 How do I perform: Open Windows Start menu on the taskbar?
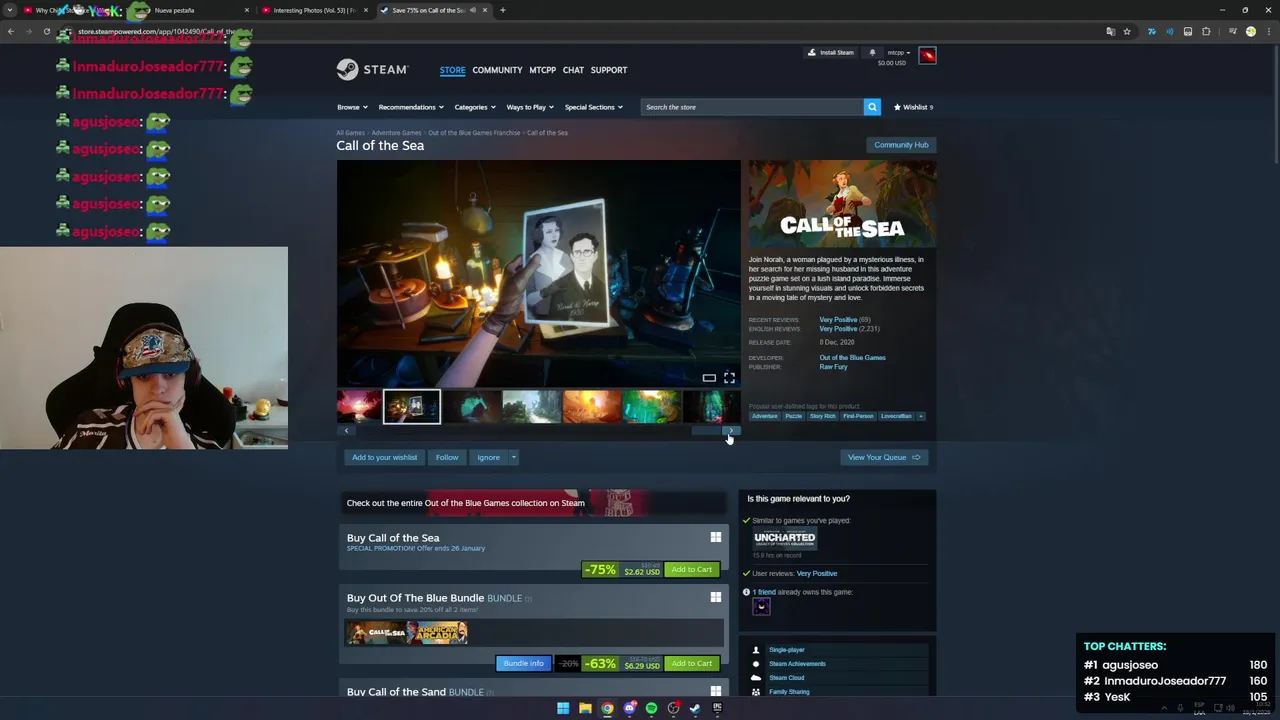[563, 708]
